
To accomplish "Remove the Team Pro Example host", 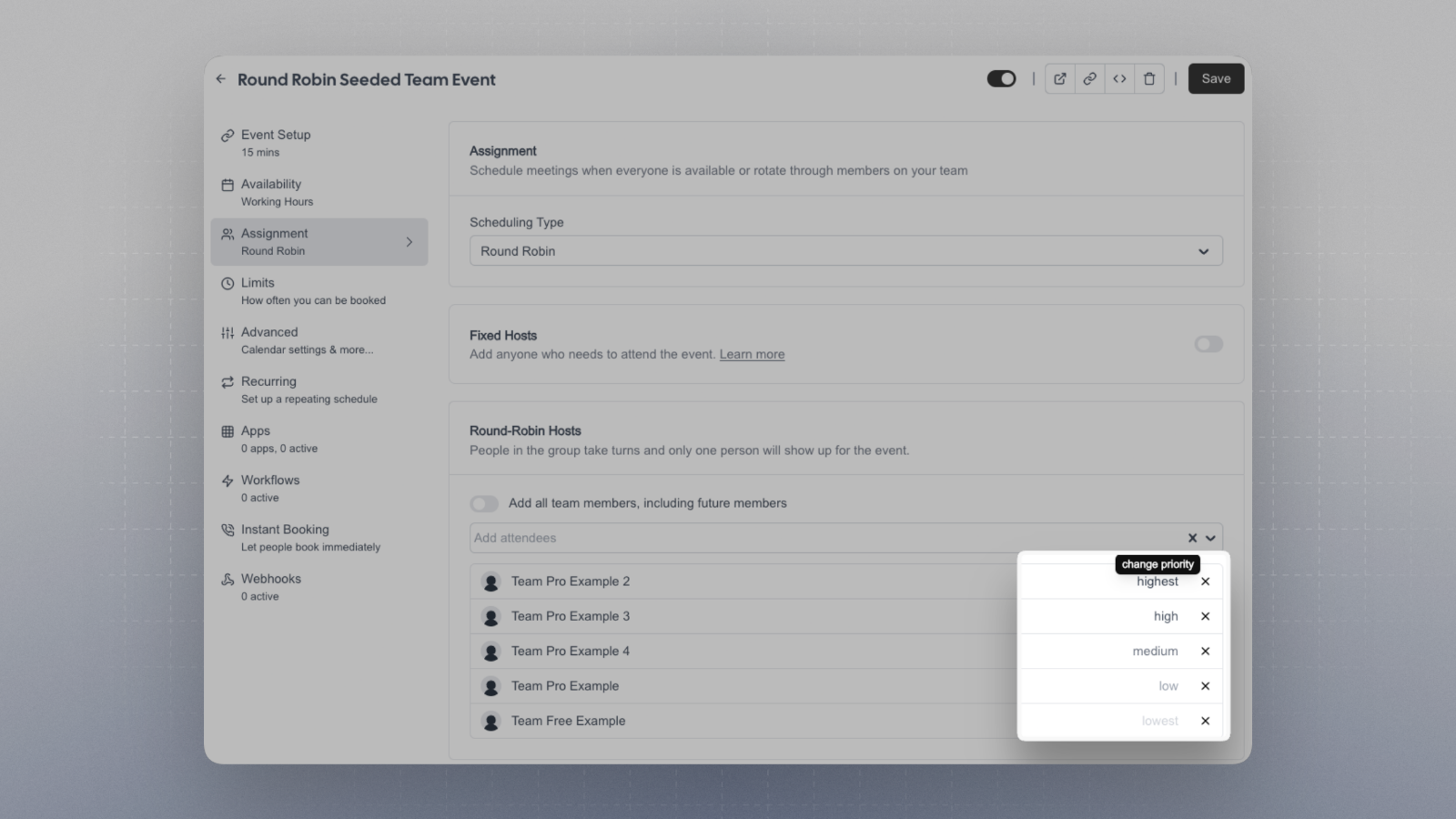I will point(1205,686).
